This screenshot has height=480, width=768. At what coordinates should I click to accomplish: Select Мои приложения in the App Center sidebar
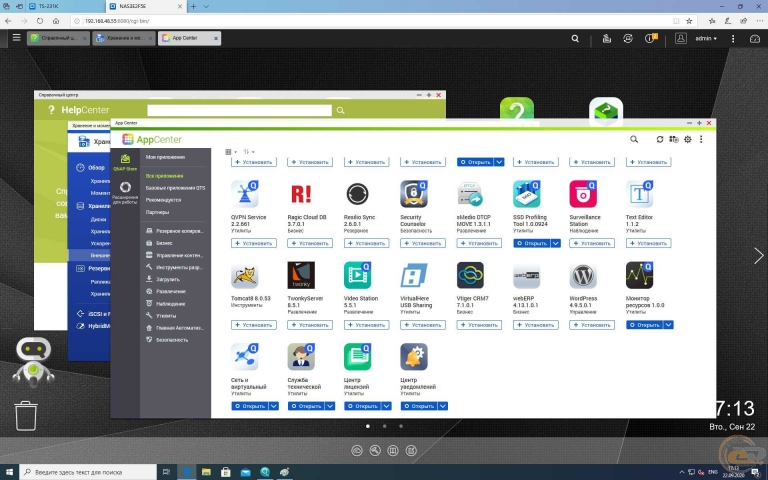click(165, 157)
